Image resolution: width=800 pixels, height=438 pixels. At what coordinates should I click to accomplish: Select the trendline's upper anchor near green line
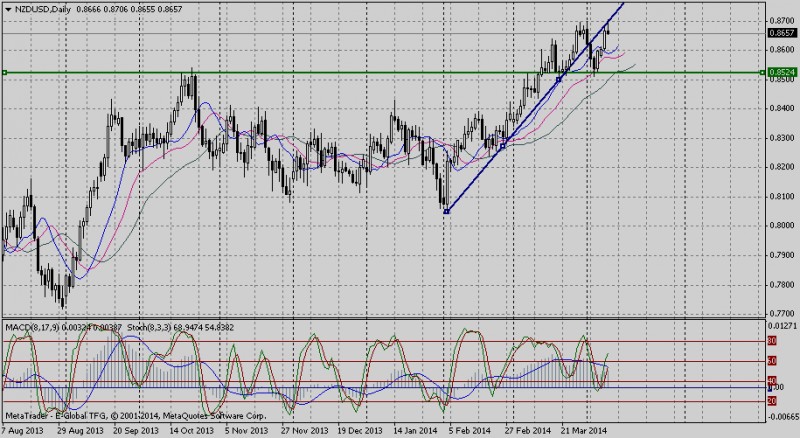(x=559, y=78)
